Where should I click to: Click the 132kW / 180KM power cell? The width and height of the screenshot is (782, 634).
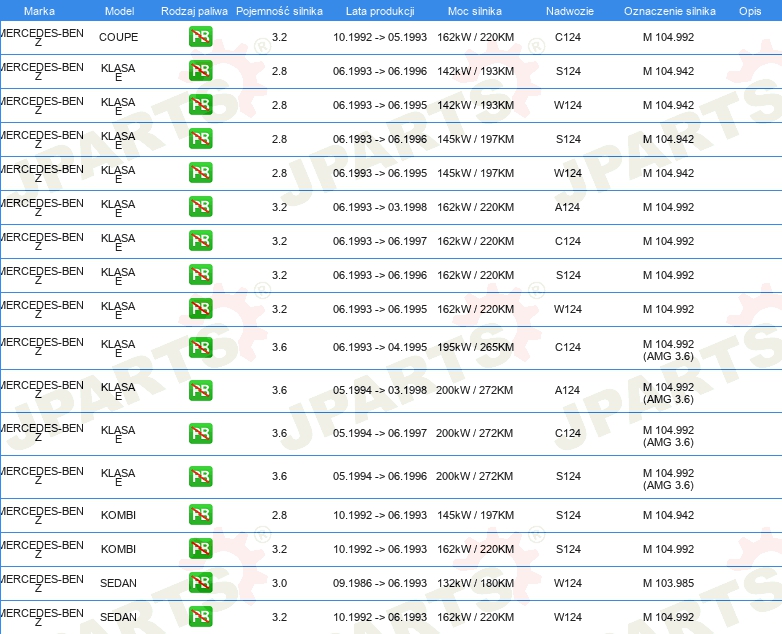click(475, 583)
